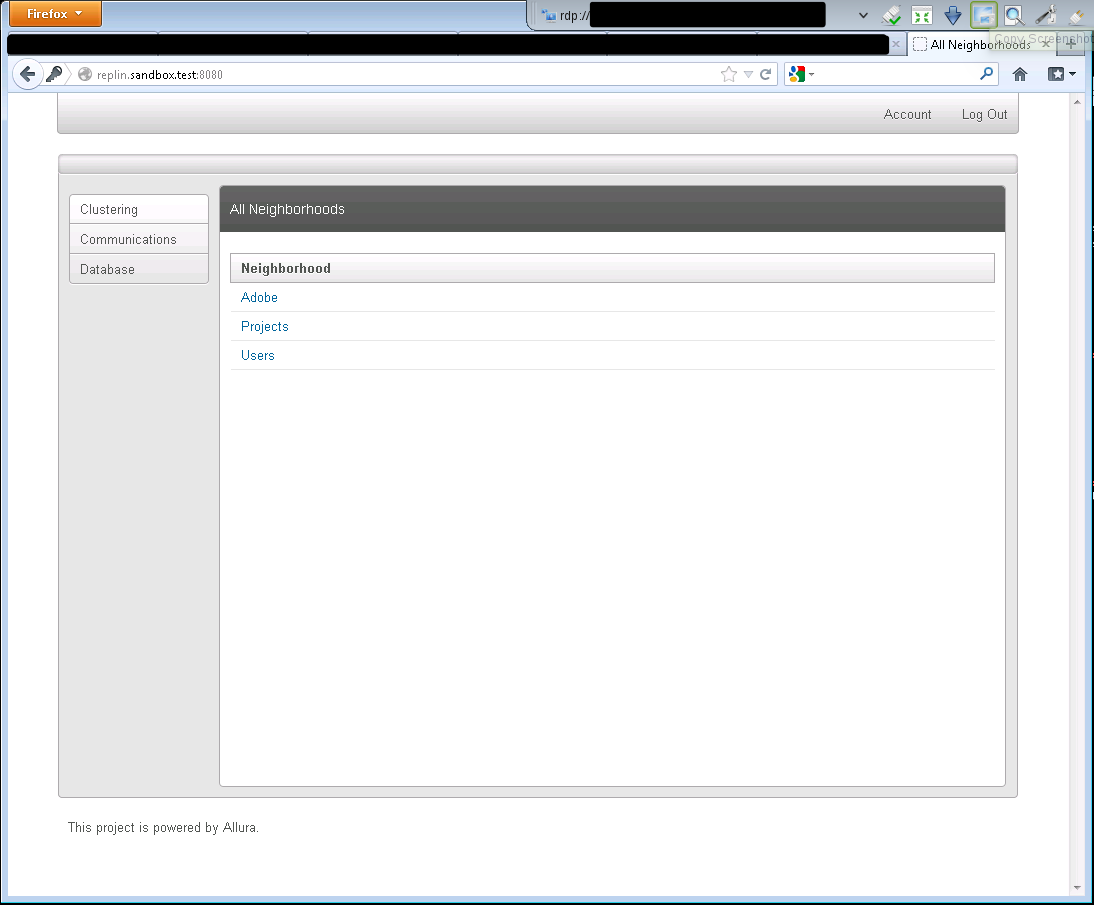Select Database in the sidebar
Image resolution: width=1094 pixels, height=905 pixels.
pos(139,269)
